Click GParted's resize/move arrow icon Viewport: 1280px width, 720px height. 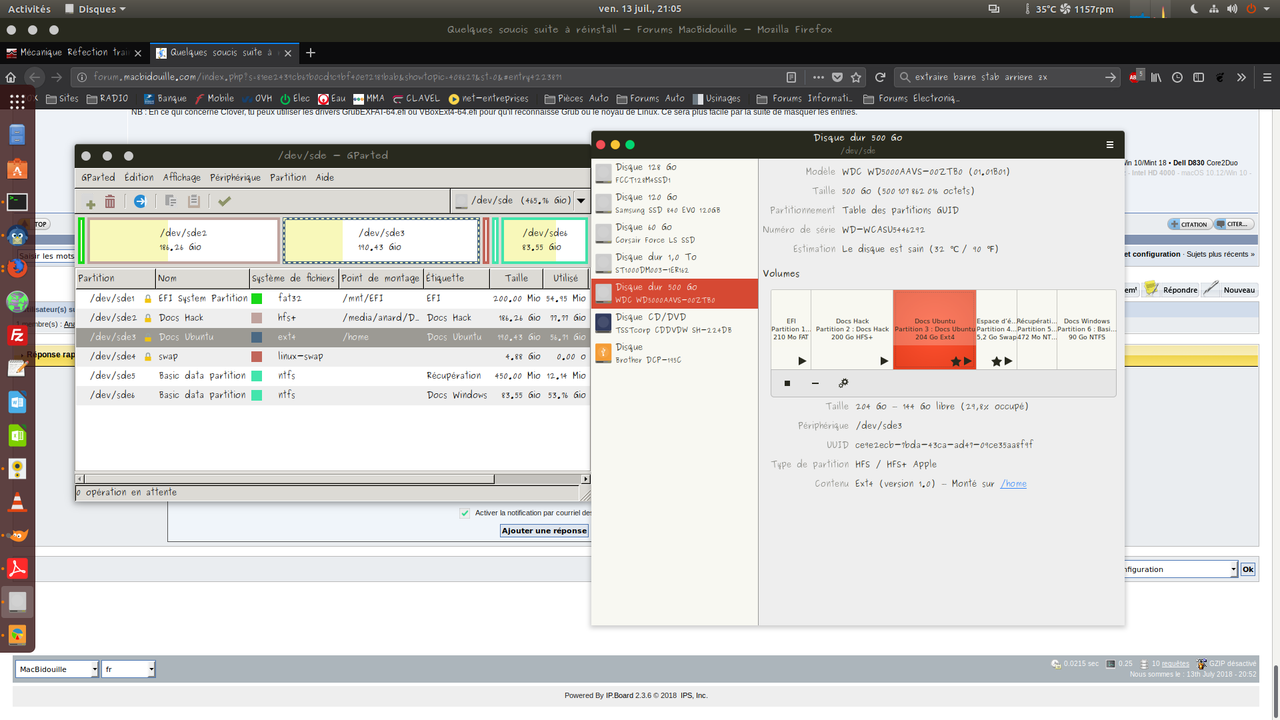(x=140, y=202)
